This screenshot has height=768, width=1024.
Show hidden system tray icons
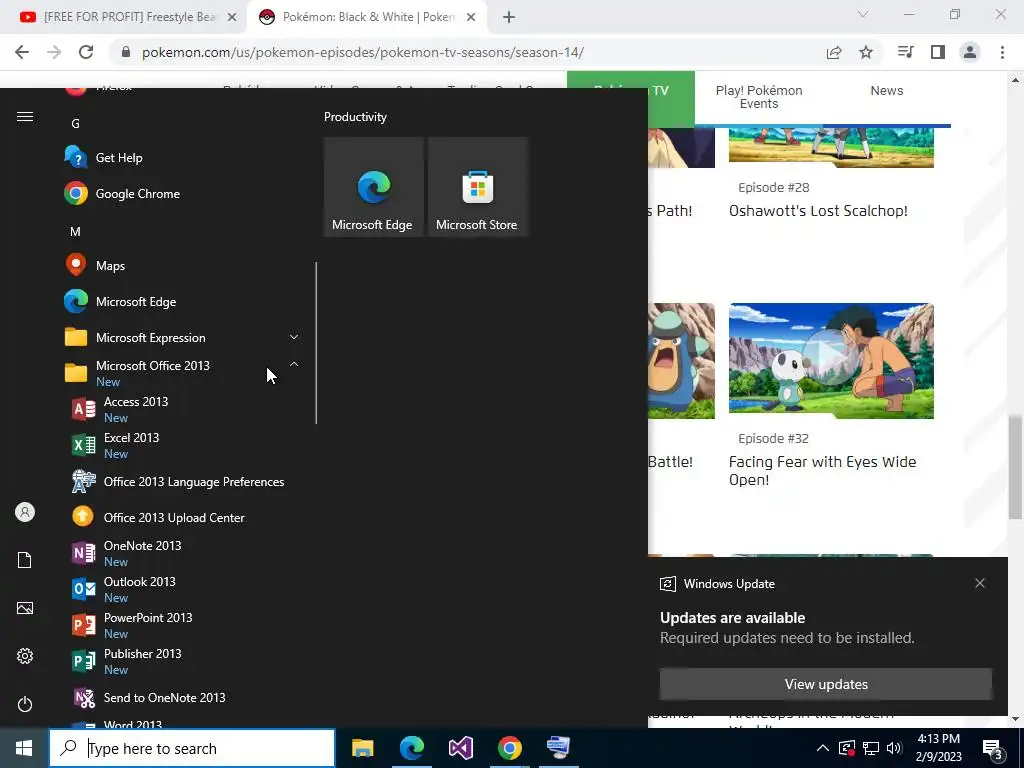pos(823,748)
